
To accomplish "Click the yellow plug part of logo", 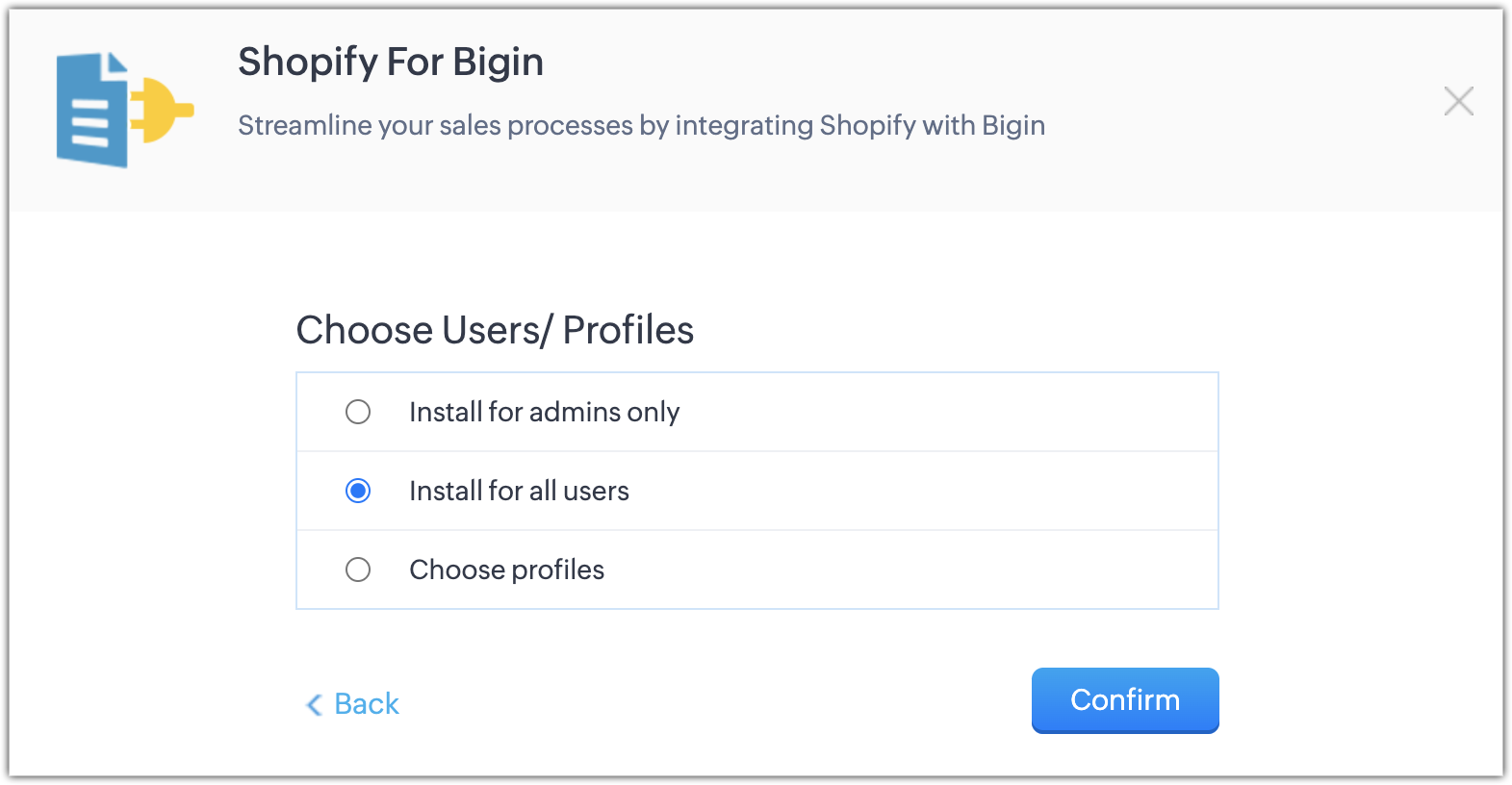I will point(164,110).
